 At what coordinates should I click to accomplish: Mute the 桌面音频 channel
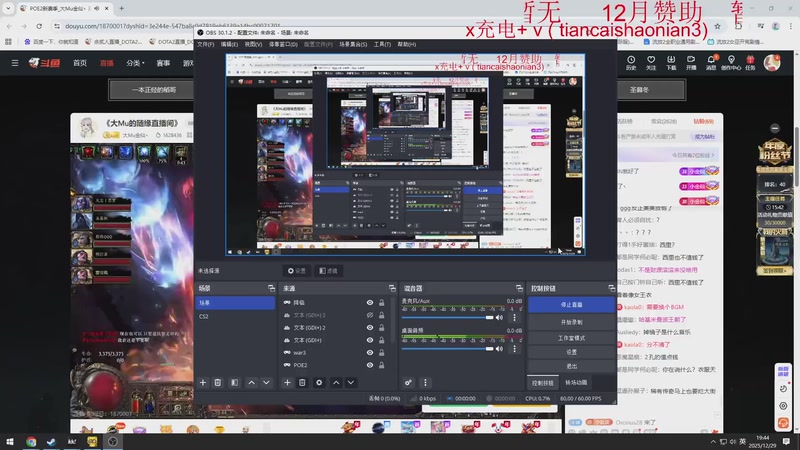(x=499, y=349)
